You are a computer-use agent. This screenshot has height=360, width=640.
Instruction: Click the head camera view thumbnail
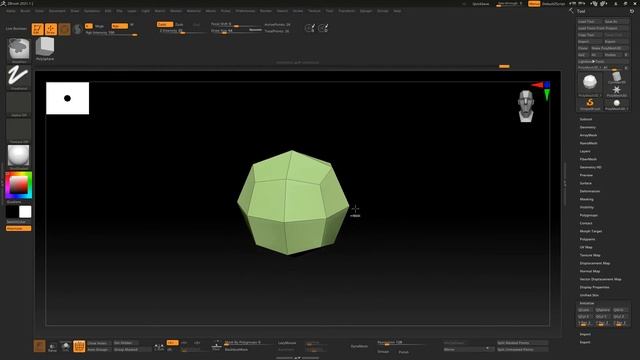tap(526, 106)
